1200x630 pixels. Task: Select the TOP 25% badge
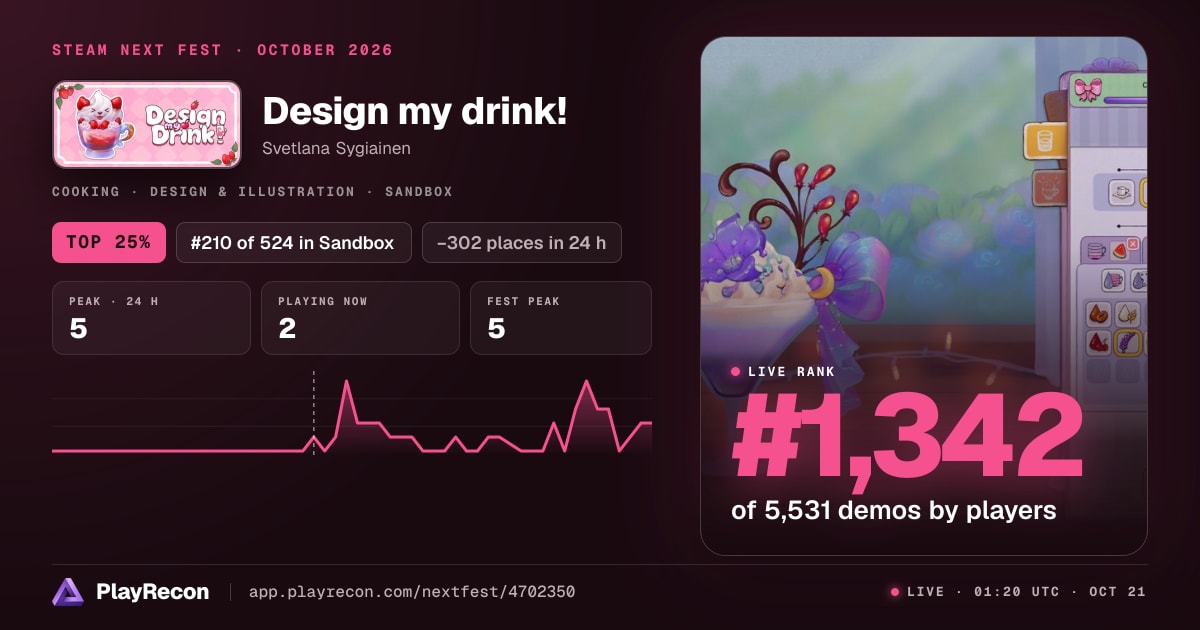pyautogui.click(x=109, y=243)
